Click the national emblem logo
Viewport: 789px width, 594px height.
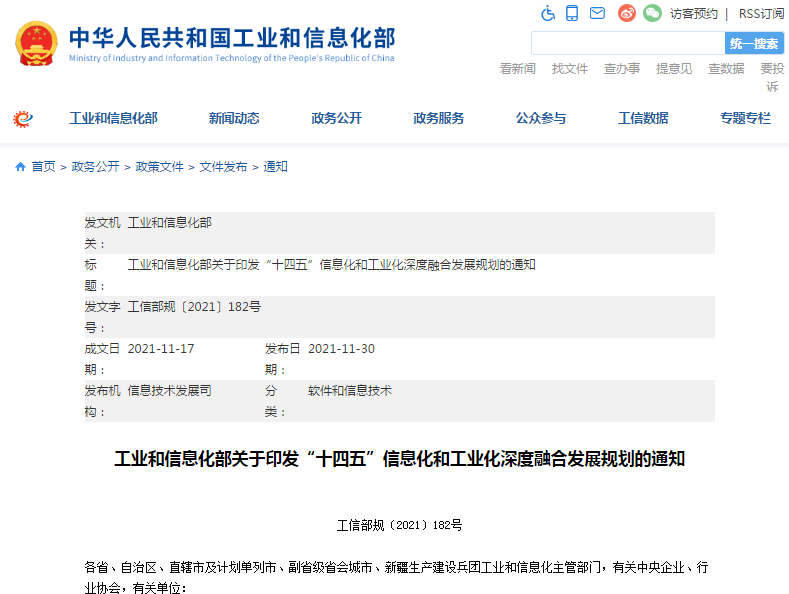click(37, 44)
